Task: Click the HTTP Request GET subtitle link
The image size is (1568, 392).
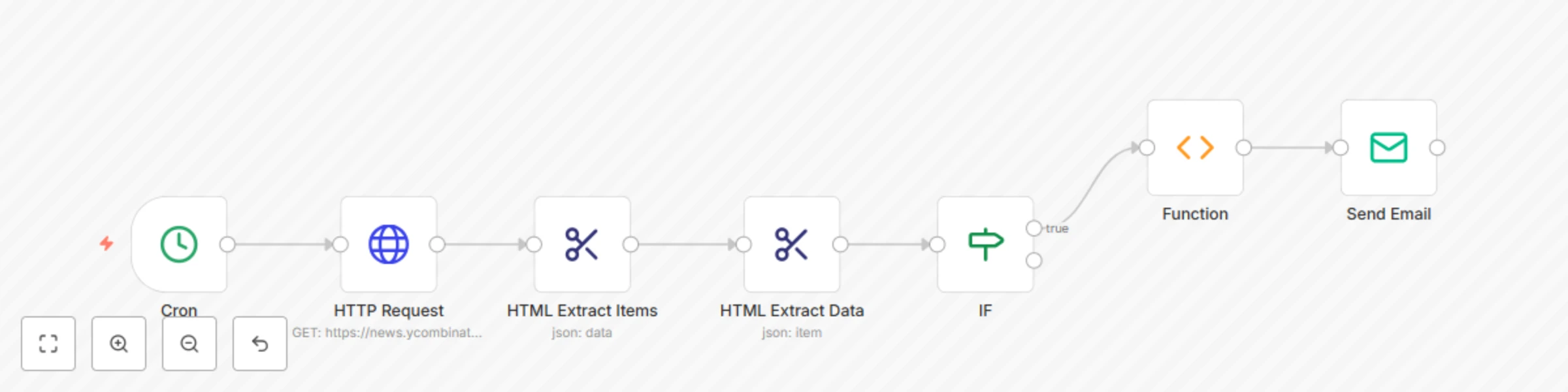Action: click(x=389, y=333)
